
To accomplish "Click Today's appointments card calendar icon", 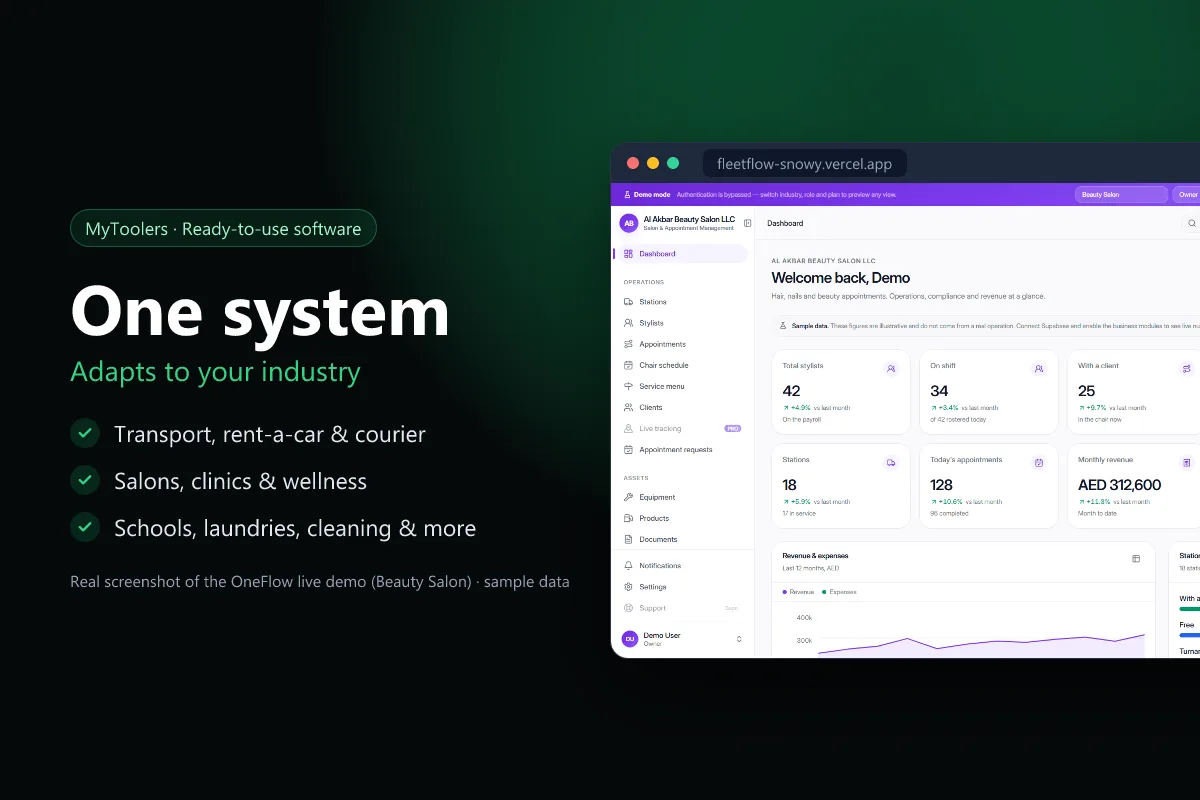I will (1039, 463).
